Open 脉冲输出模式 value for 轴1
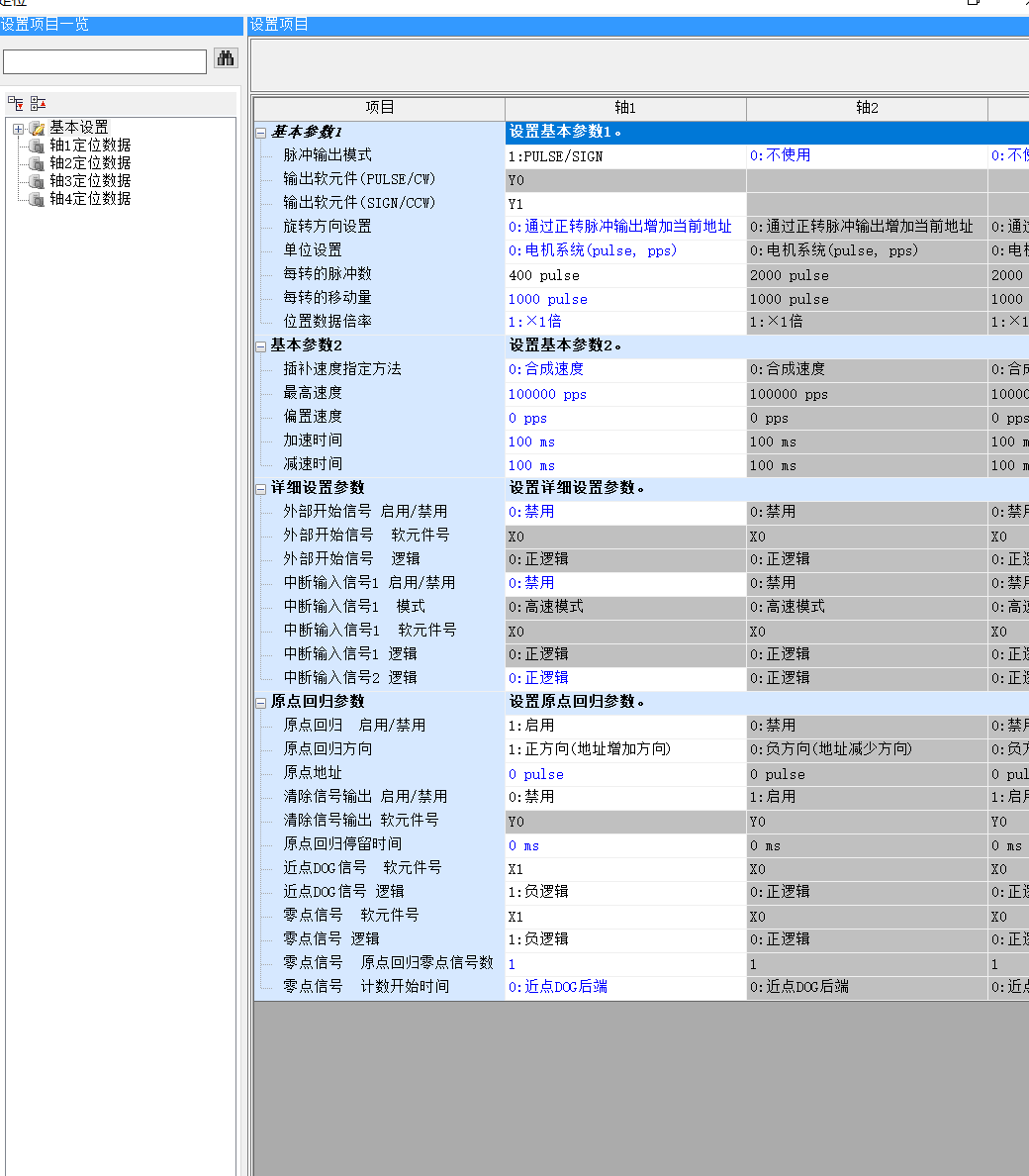 (625, 156)
